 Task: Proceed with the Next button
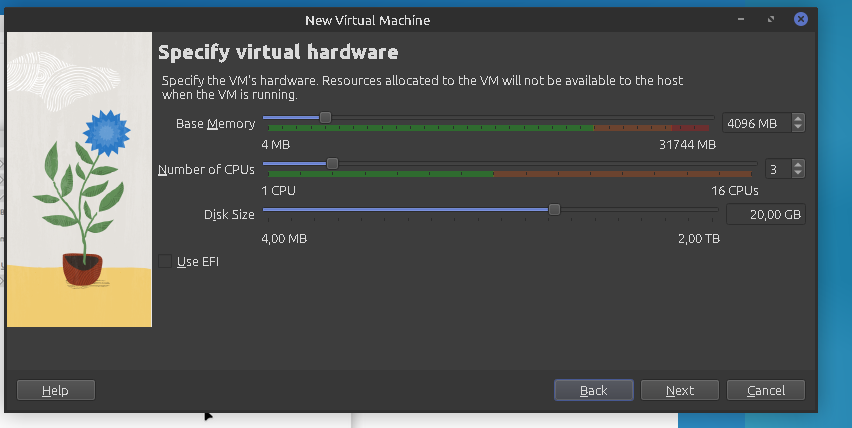pos(680,390)
